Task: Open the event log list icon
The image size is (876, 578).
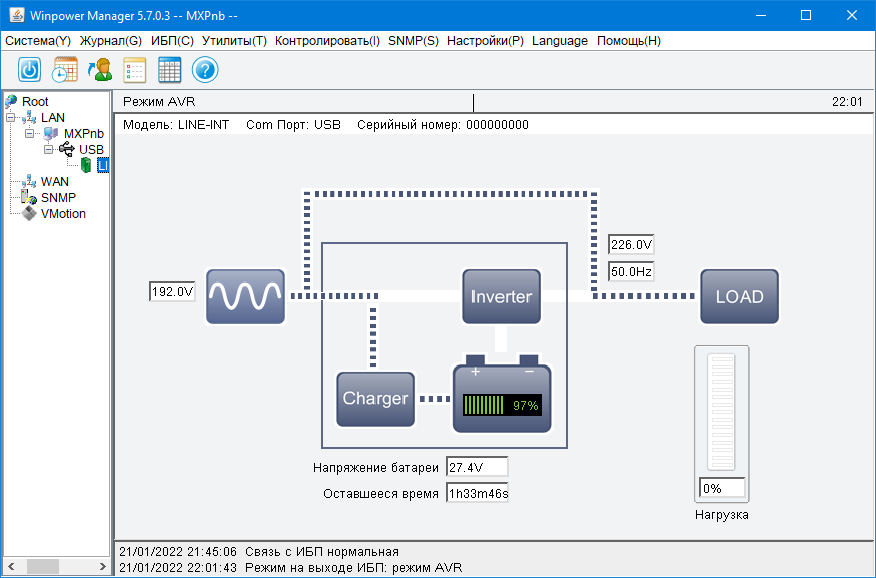Action: coord(135,70)
